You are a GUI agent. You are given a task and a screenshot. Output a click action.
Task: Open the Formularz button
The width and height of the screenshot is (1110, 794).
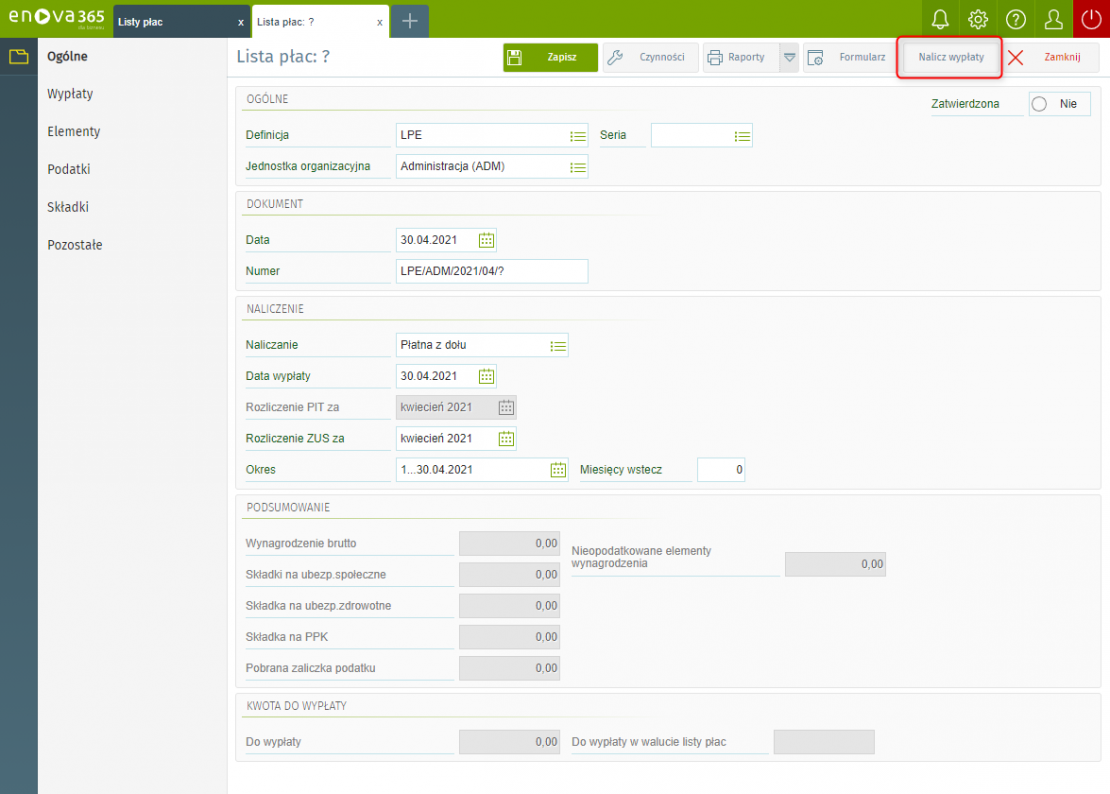click(x=850, y=57)
